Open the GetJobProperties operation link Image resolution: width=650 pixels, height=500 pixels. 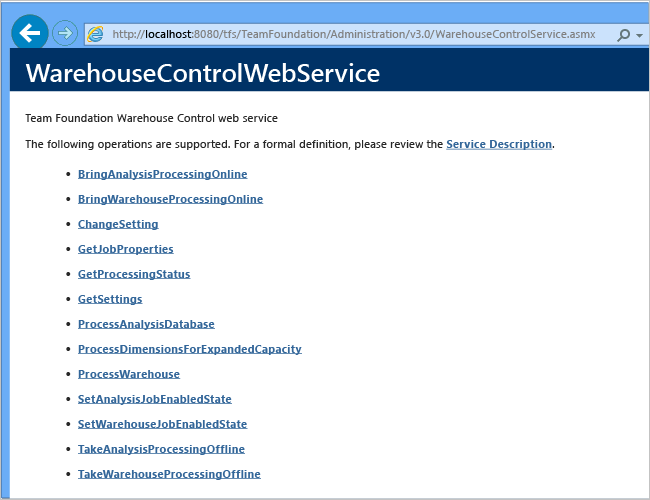point(126,249)
